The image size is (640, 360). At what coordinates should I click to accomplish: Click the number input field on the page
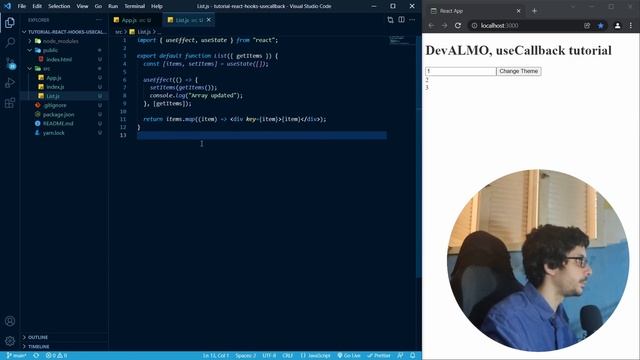[x=461, y=71]
